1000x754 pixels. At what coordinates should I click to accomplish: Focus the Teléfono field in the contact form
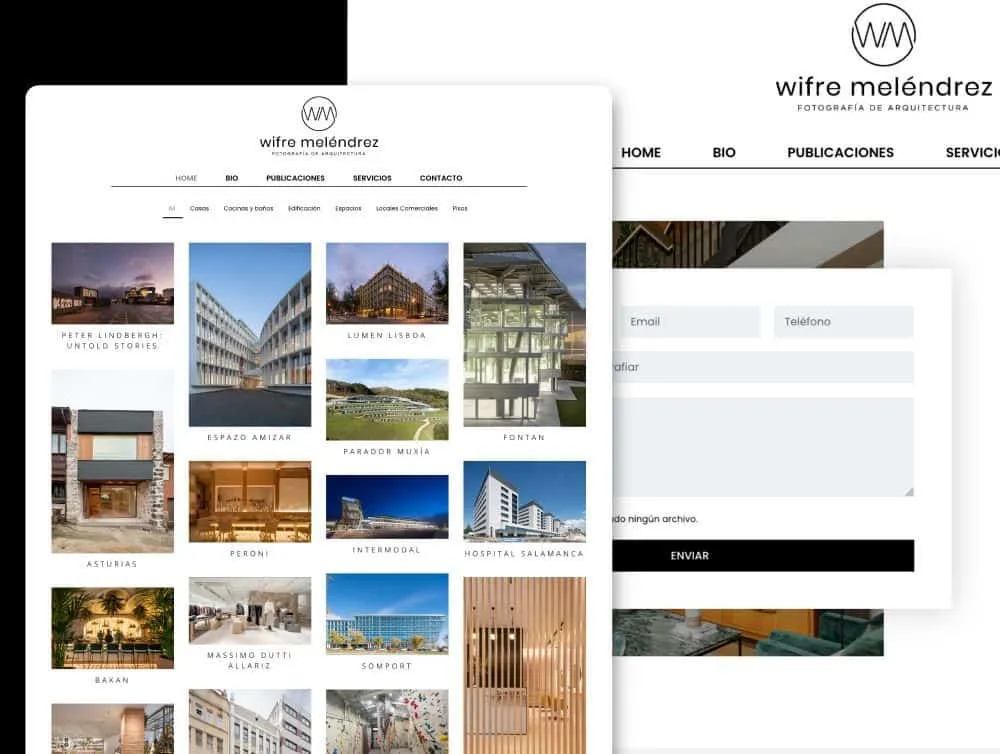tap(844, 322)
